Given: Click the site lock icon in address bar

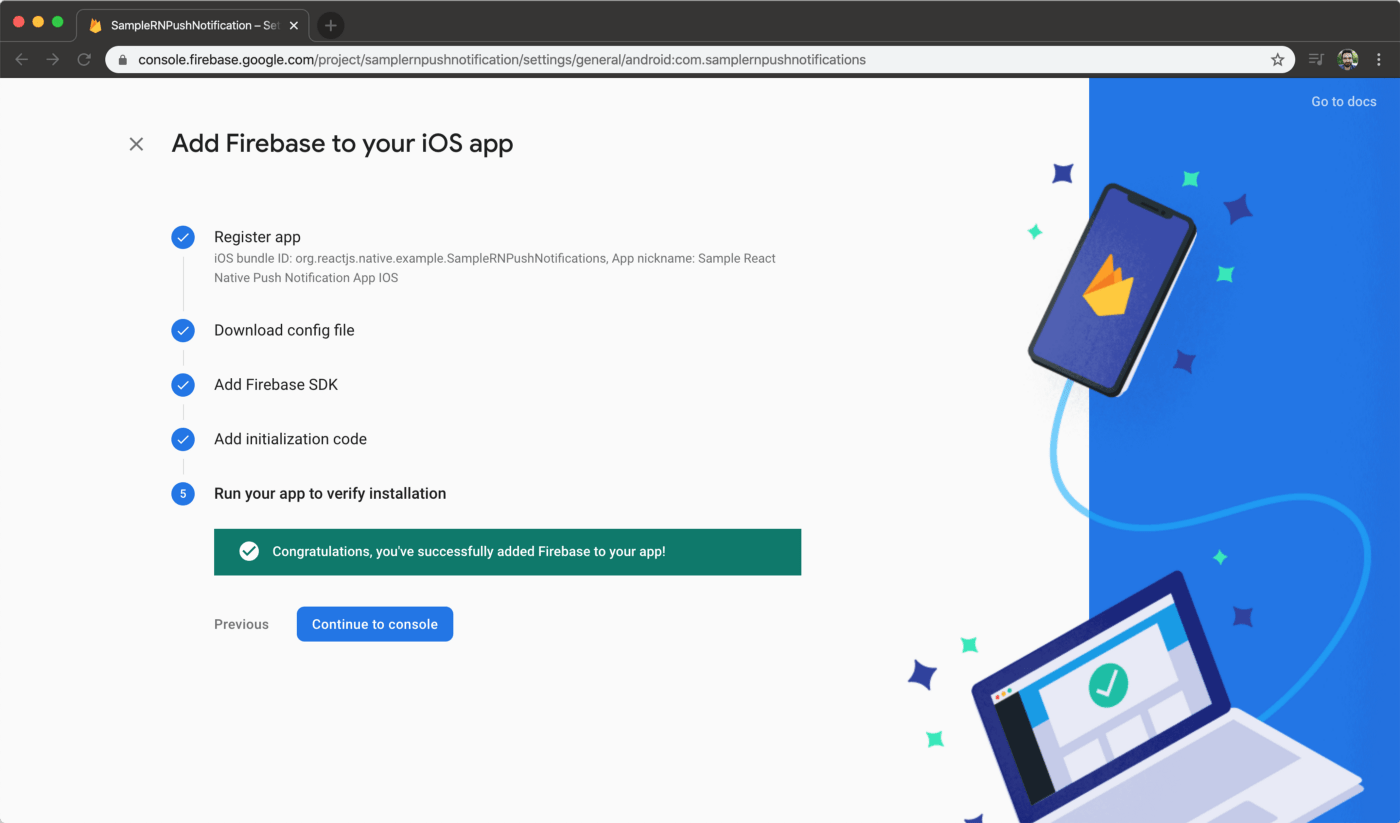Looking at the screenshot, I should tap(123, 60).
